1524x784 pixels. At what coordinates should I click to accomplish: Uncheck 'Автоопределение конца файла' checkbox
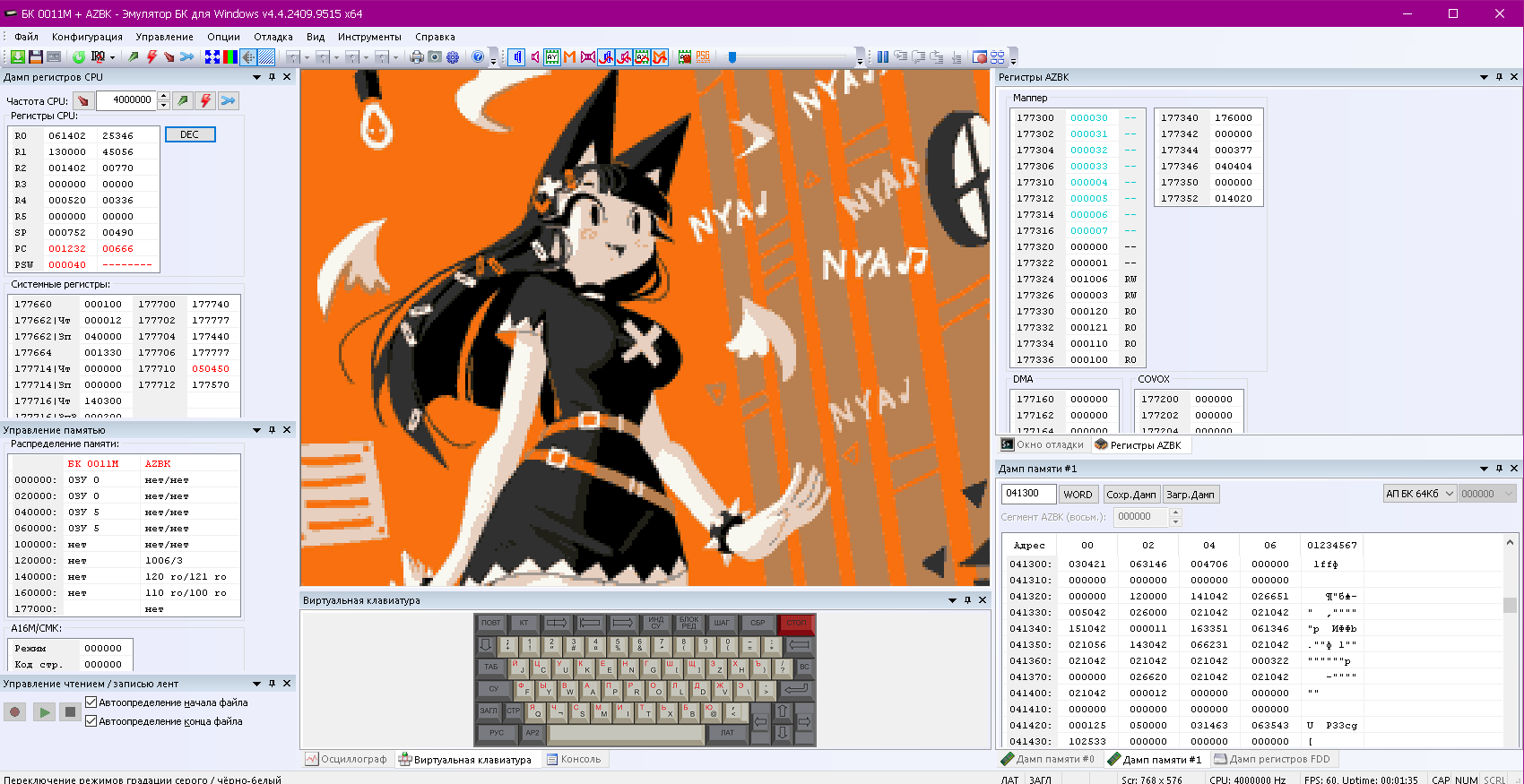pos(91,721)
